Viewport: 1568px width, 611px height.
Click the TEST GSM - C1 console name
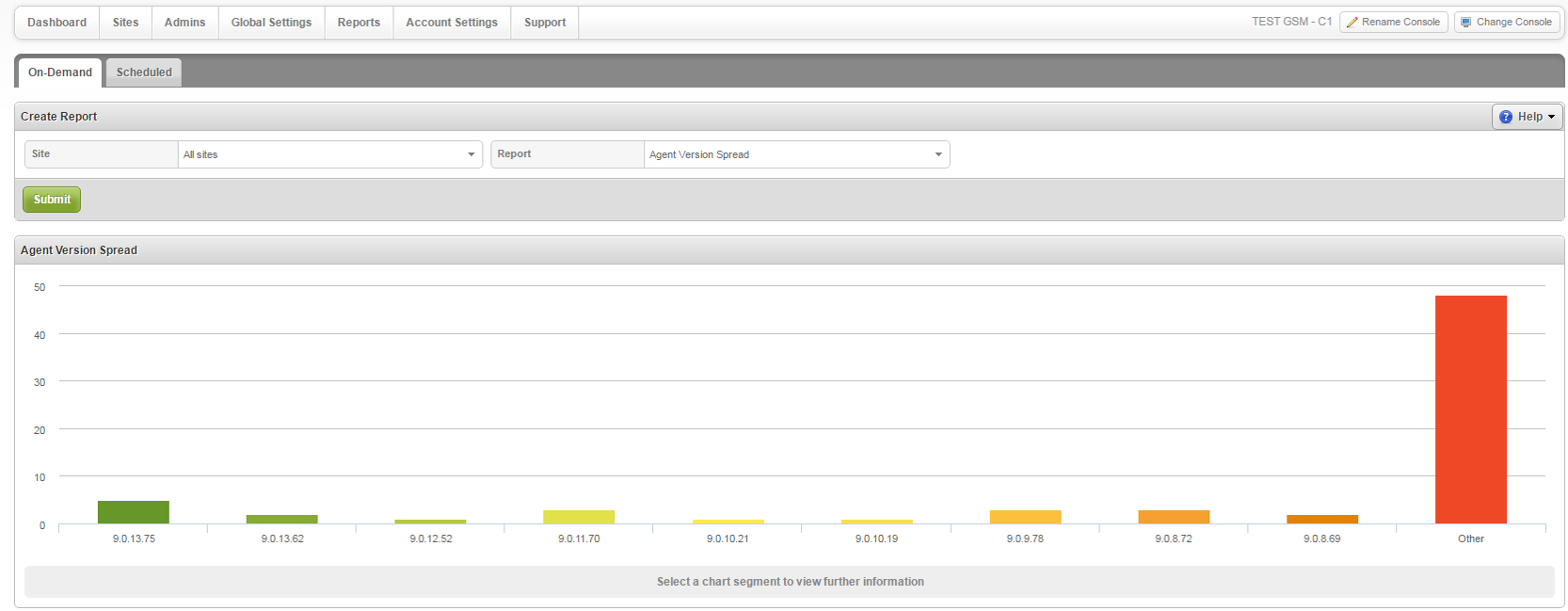1291,22
